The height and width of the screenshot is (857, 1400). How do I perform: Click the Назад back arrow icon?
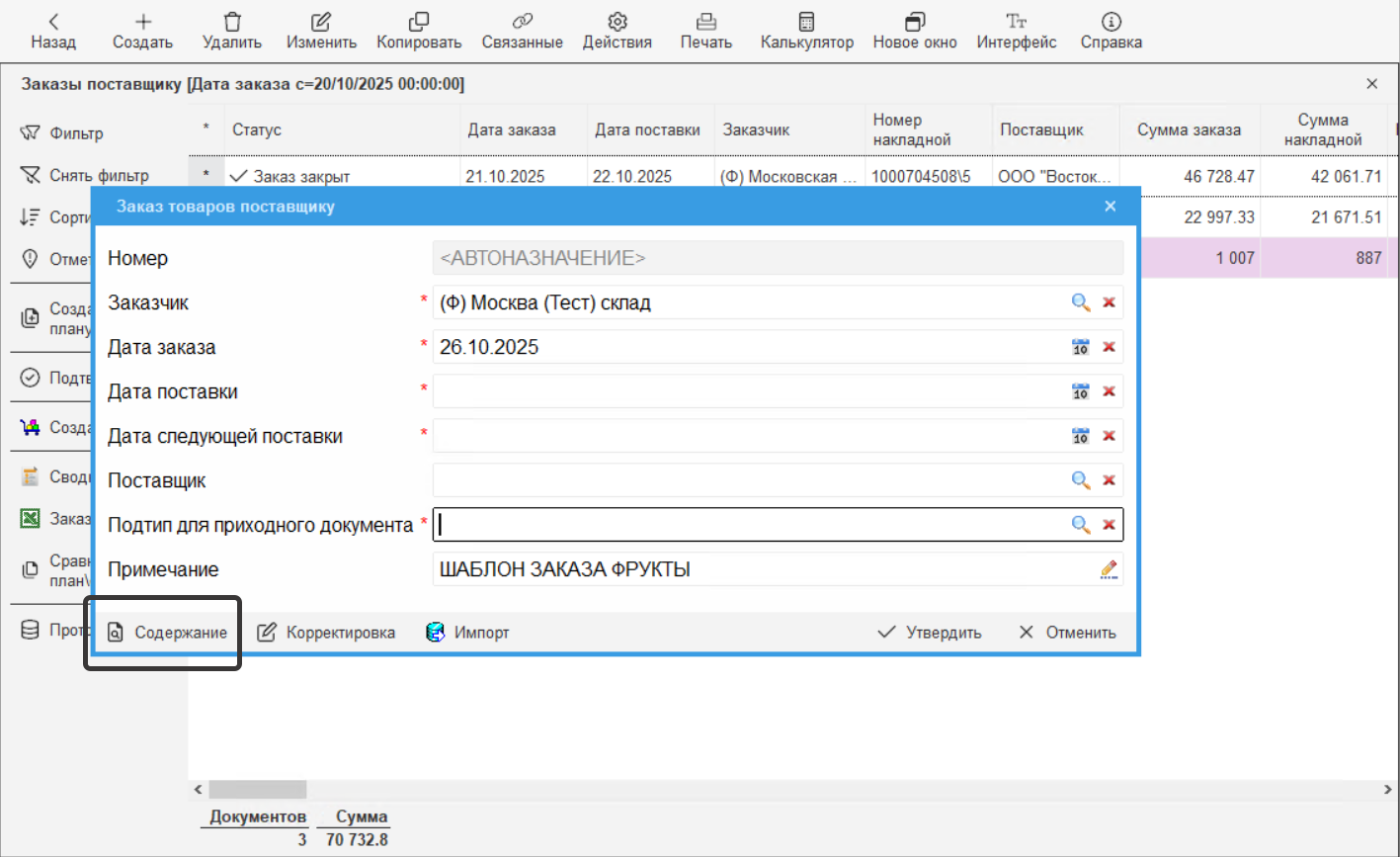click(53, 22)
